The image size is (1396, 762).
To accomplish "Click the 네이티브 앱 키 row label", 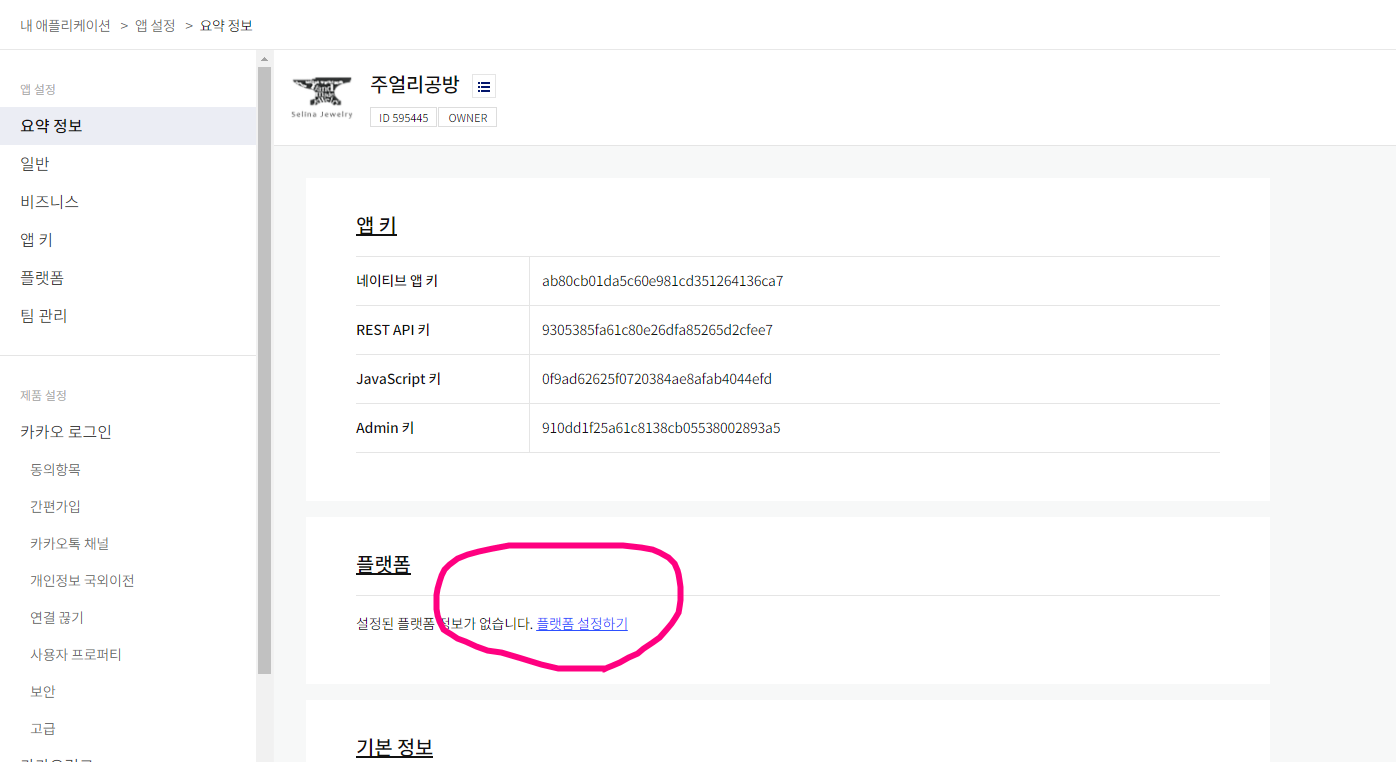I will point(397,281).
